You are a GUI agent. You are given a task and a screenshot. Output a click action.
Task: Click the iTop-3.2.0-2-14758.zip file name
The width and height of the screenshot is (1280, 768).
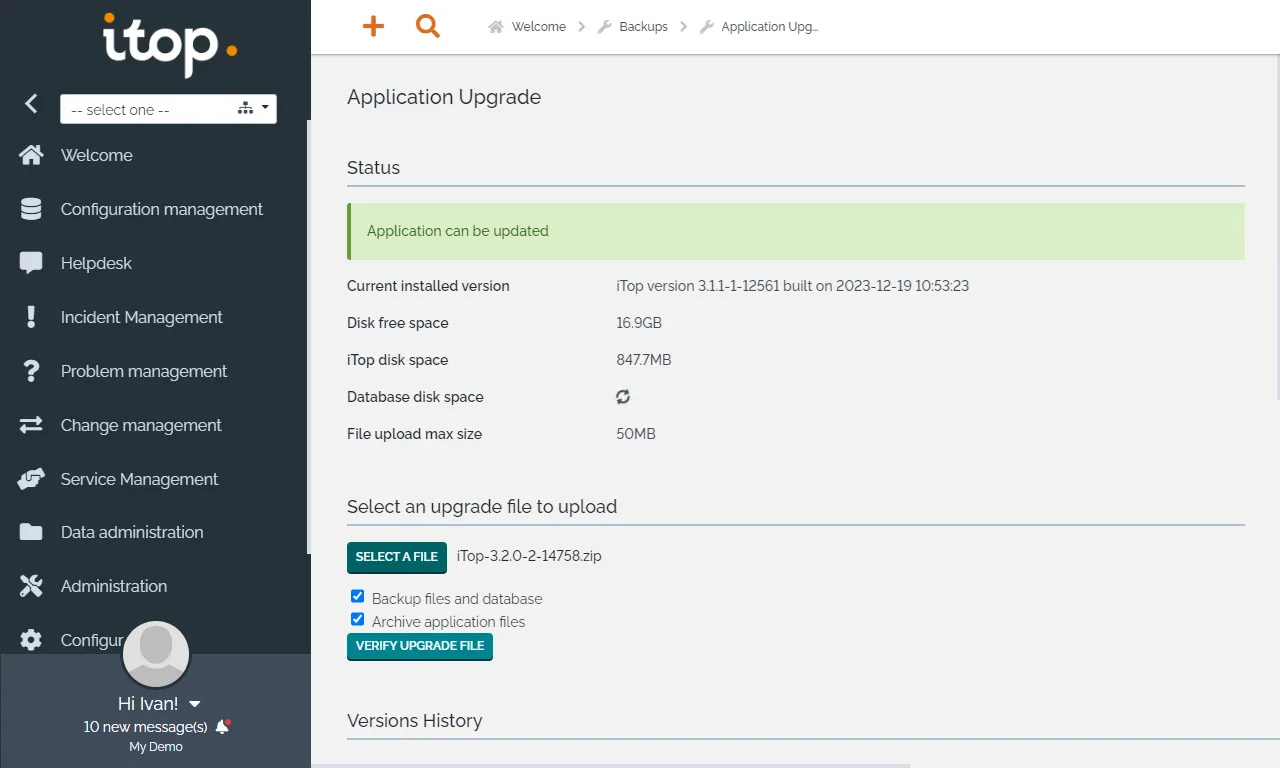(x=529, y=556)
